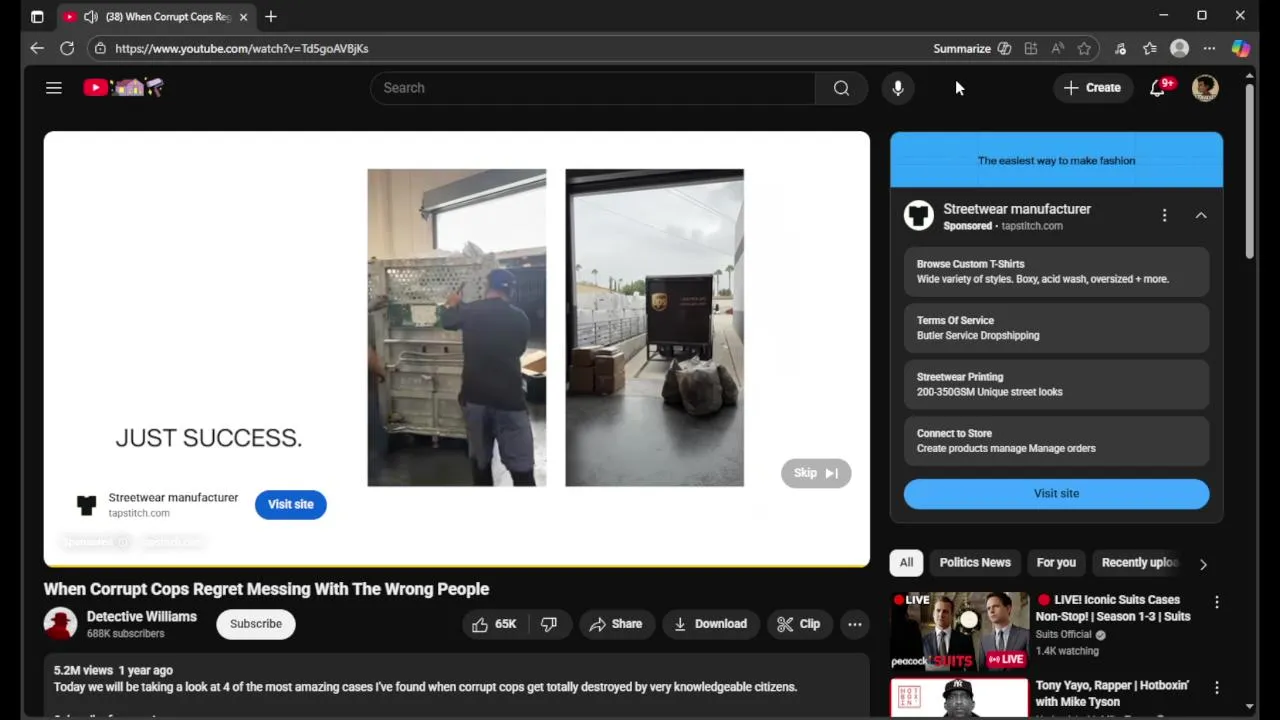The width and height of the screenshot is (1280, 720).
Task: Open the YouTube account avatar menu
Action: point(1206,88)
